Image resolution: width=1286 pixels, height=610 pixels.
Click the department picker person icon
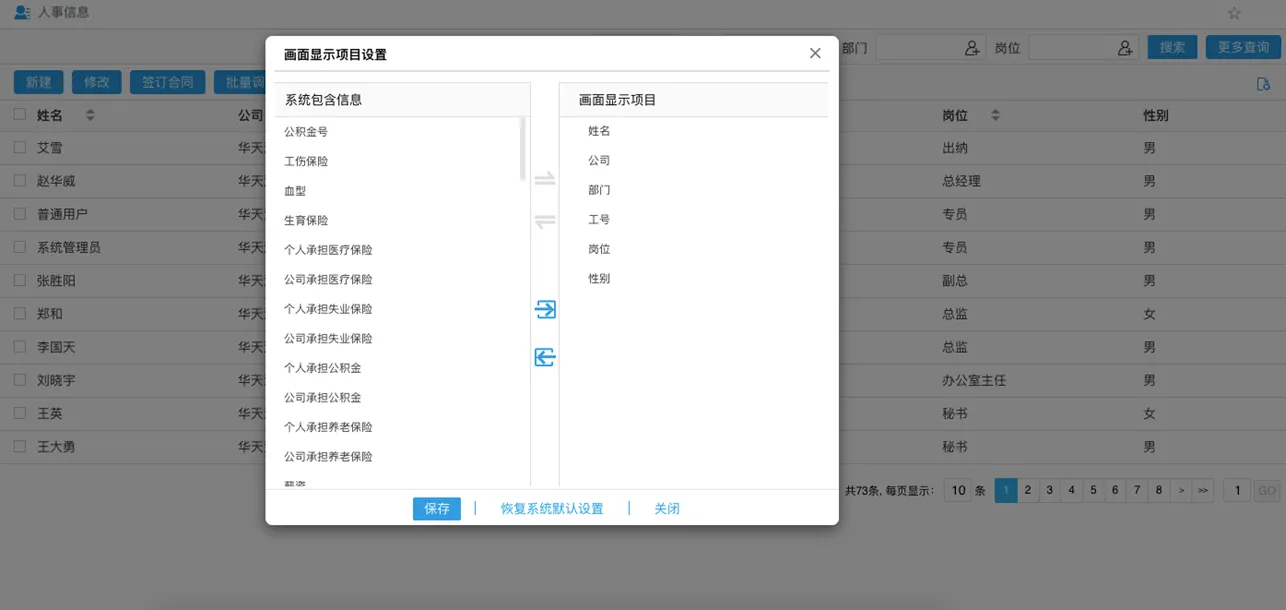972,48
